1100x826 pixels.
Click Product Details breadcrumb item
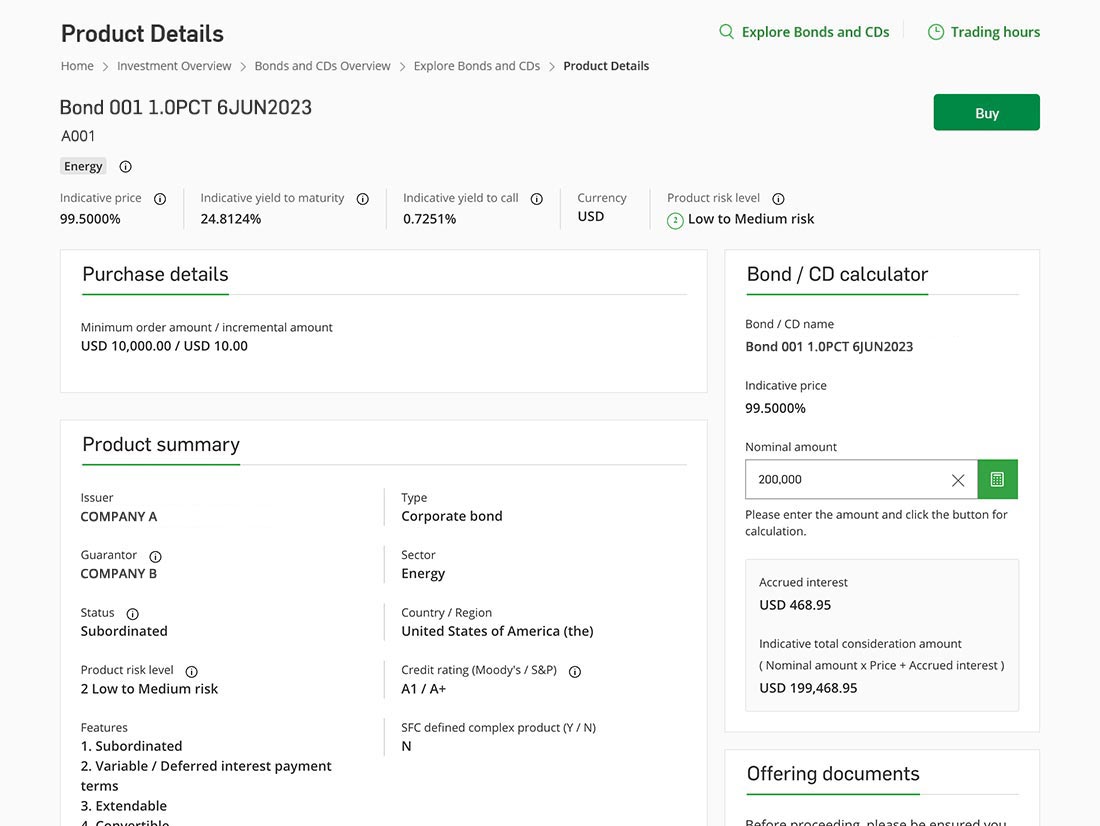pos(606,66)
